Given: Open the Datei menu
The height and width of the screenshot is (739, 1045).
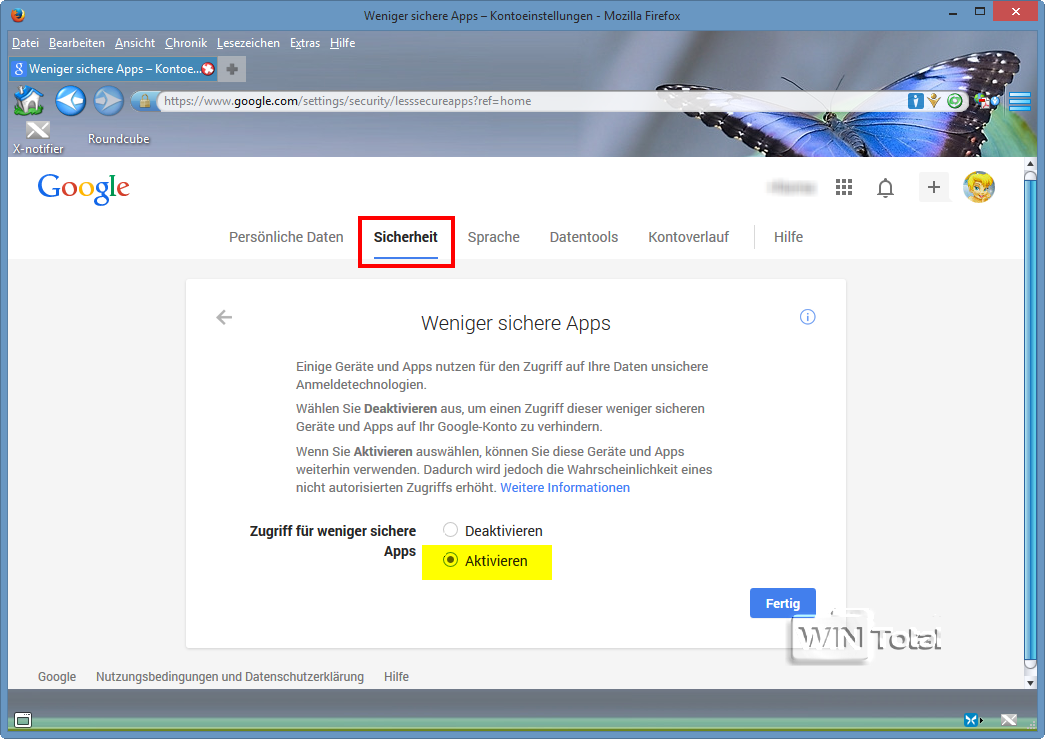Looking at the screenshot, I should point(25,43).
